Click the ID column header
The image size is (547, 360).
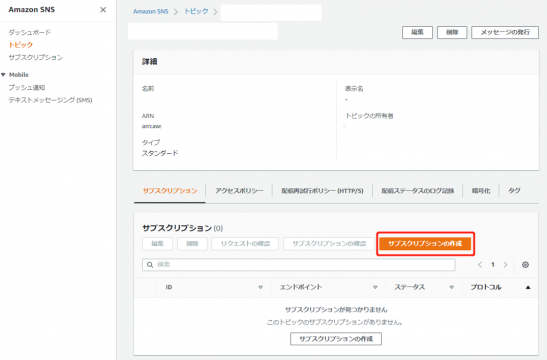(x=169, y=287)
